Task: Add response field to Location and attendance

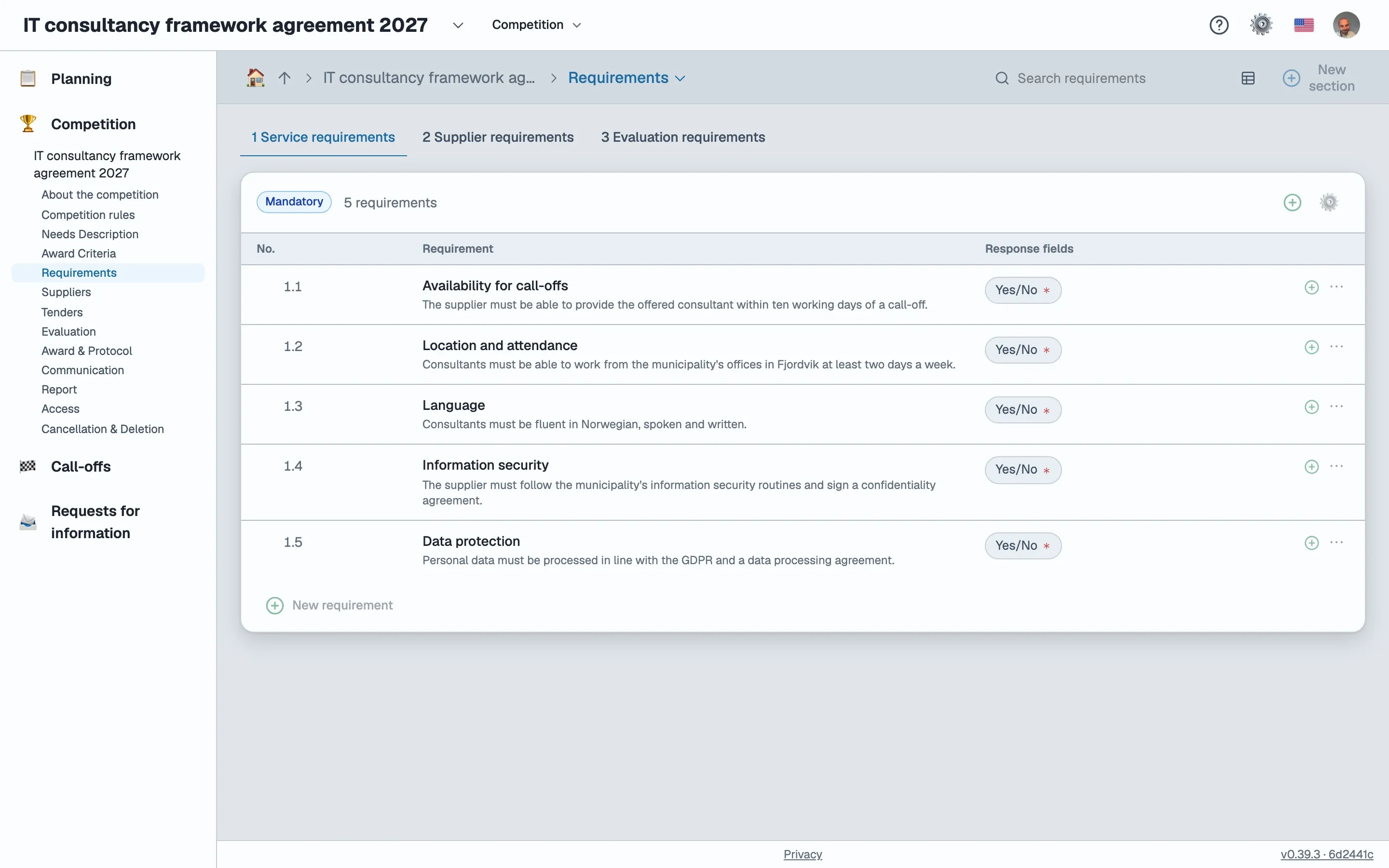Action: [1311, 347]
